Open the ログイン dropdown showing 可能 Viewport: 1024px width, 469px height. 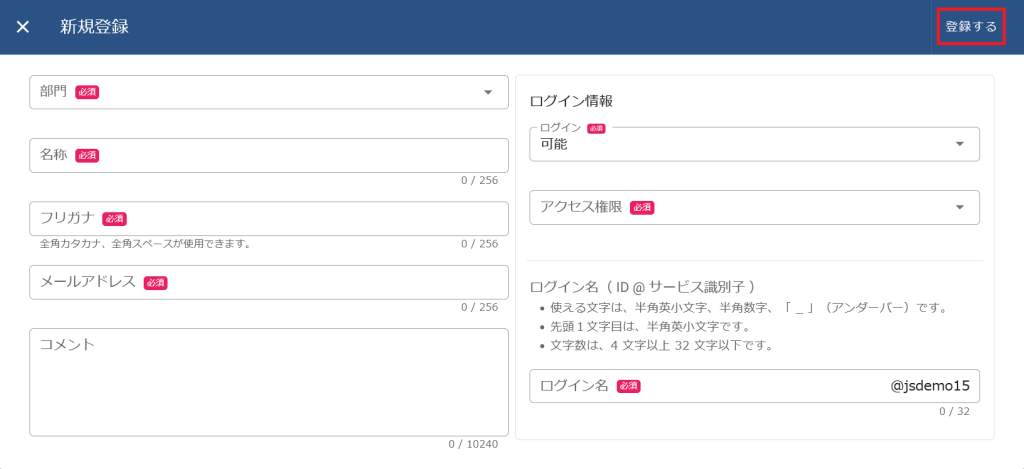(740, 144)
